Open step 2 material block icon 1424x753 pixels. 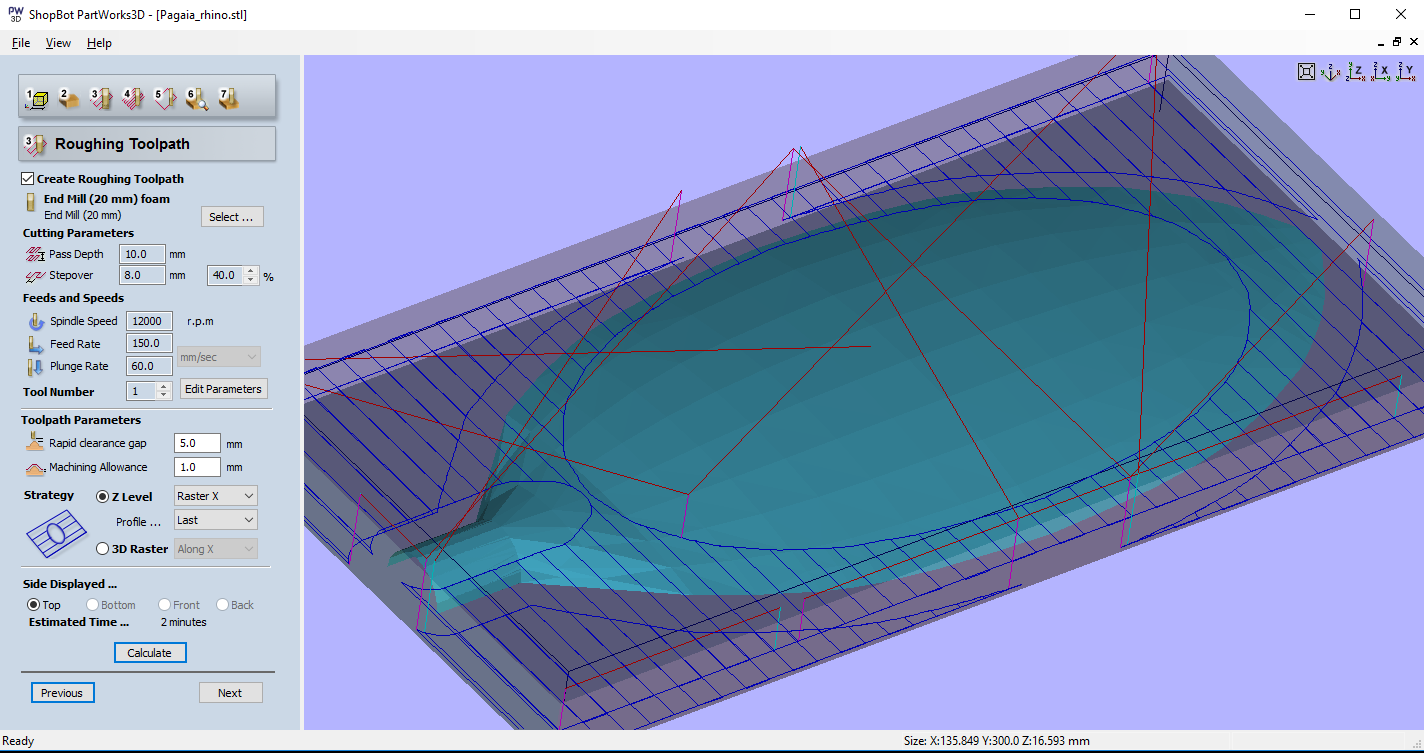tap(69, 98)
